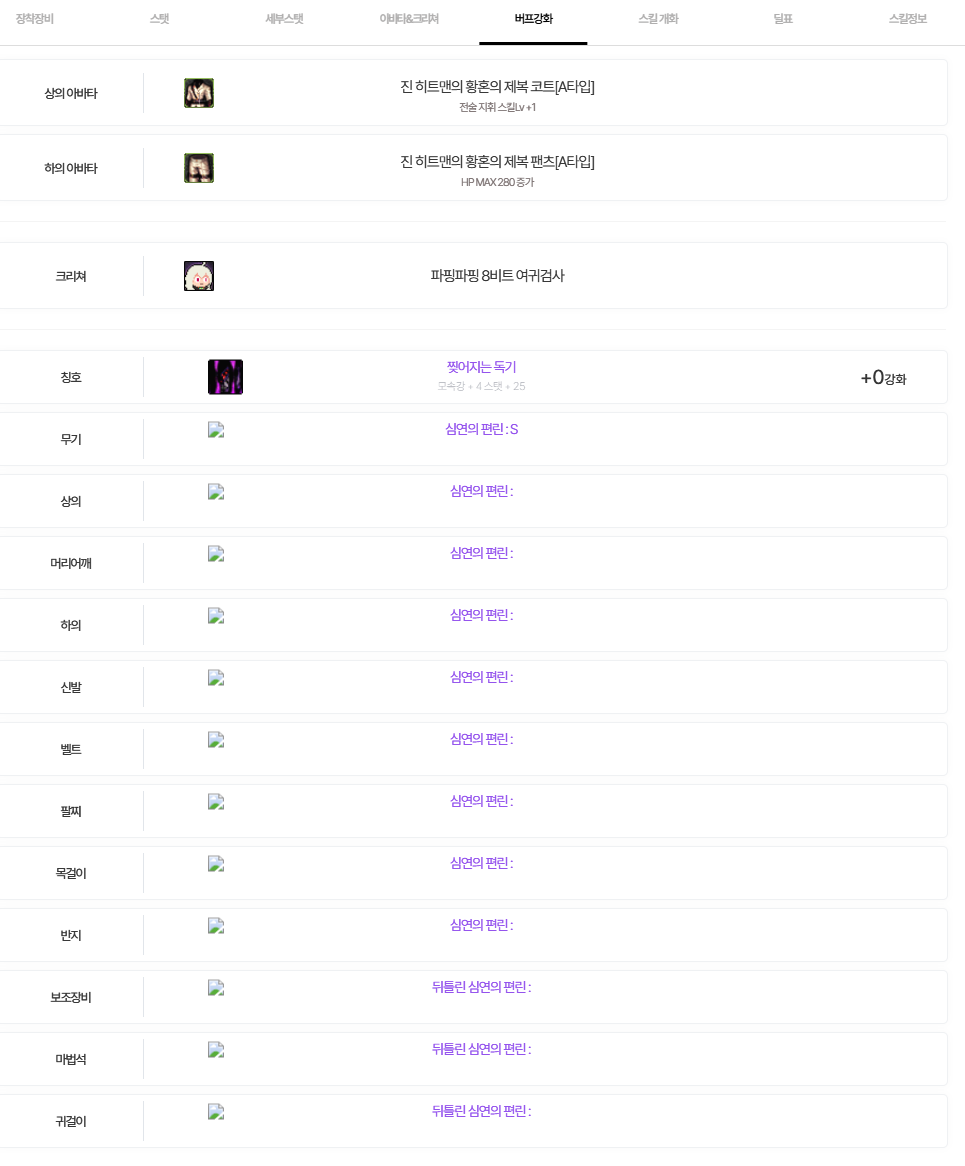Click the earring (귀걸이) item icon
The height and width of the screenshot is (1166, 965).
[216, 1112]
